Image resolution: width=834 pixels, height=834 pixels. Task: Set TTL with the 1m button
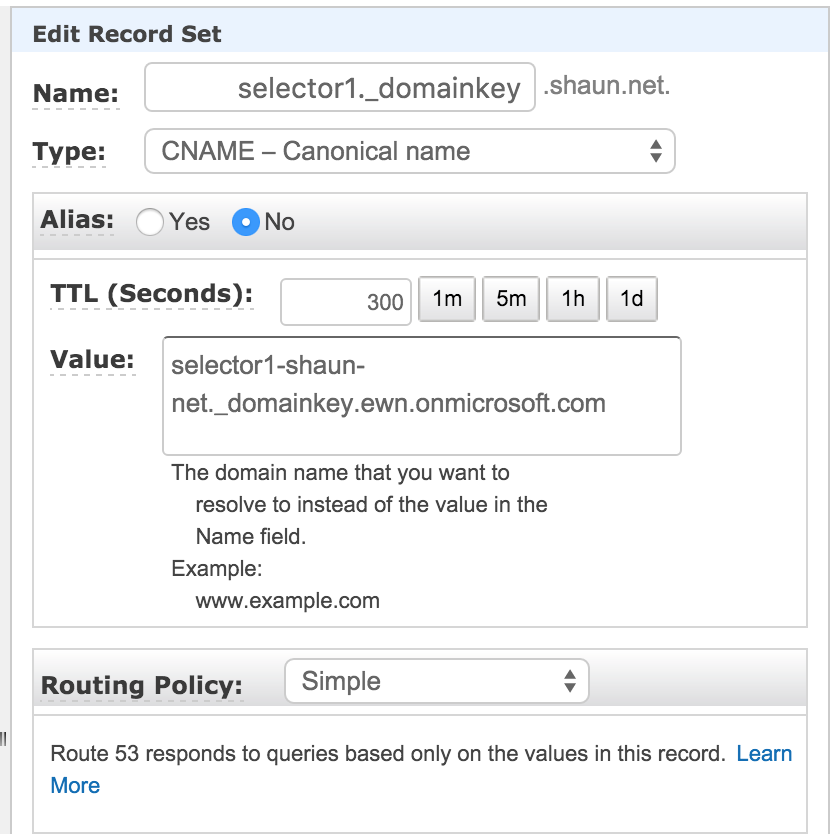[x=447, y=299]
